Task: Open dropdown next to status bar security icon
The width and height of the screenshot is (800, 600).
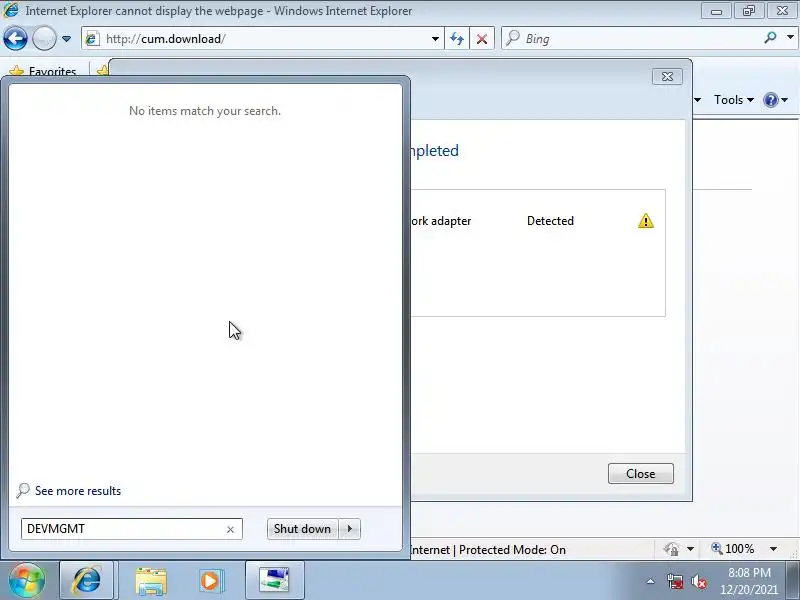Action: (690, 549)
